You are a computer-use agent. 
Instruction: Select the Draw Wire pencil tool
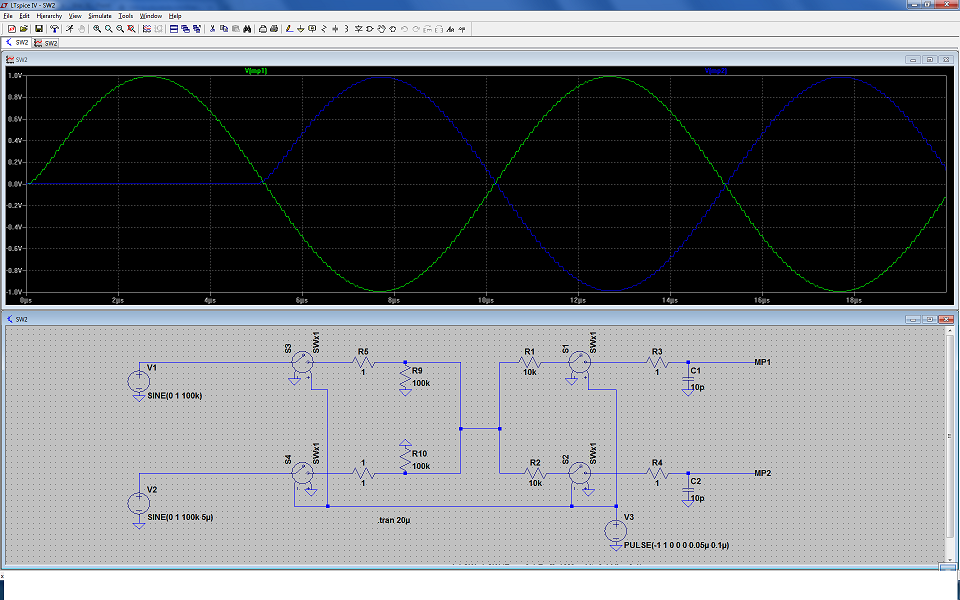[287, 29]
